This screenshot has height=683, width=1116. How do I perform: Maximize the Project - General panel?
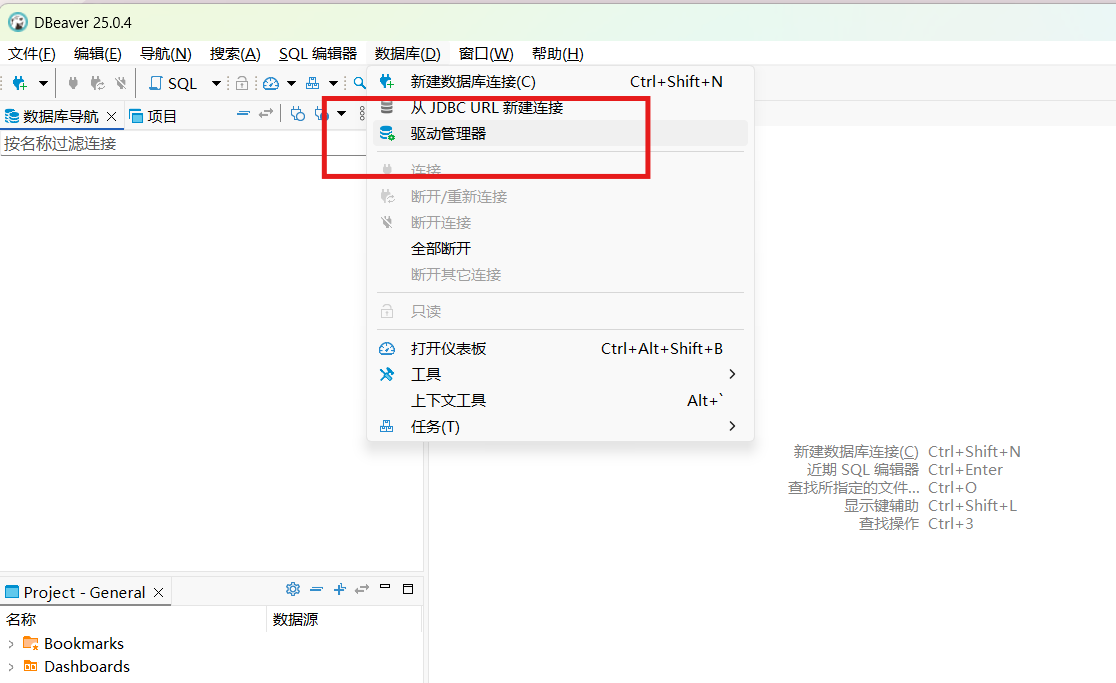[408, 588]
